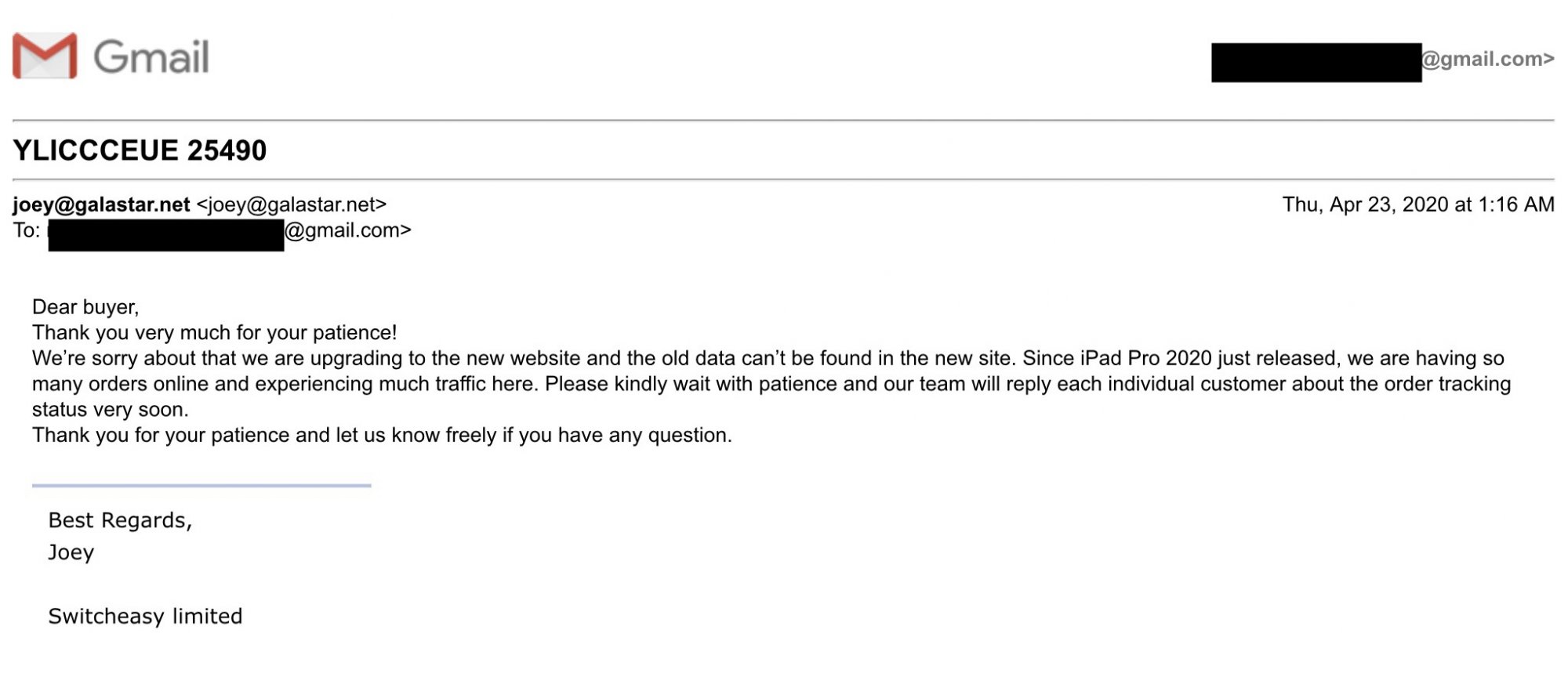Click the sender address in angle brackets
The width and height of the screenshot is (1568, 673).
292,204
